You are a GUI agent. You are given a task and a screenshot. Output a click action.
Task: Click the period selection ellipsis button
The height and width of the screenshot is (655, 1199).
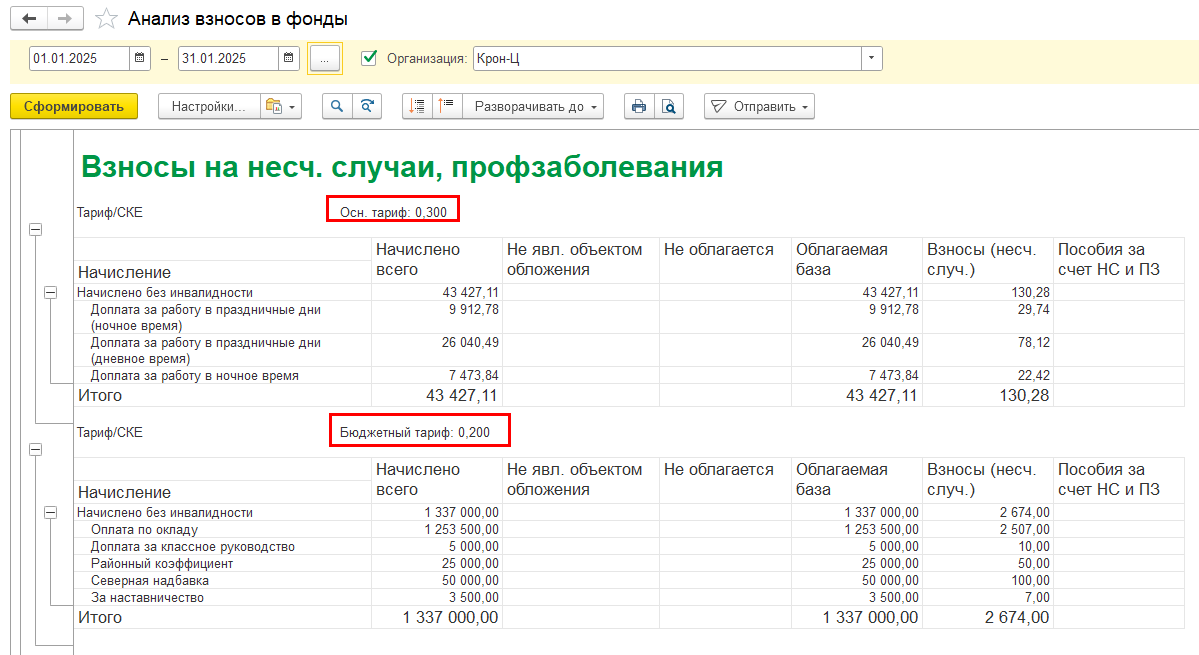[x=324, y=59]
